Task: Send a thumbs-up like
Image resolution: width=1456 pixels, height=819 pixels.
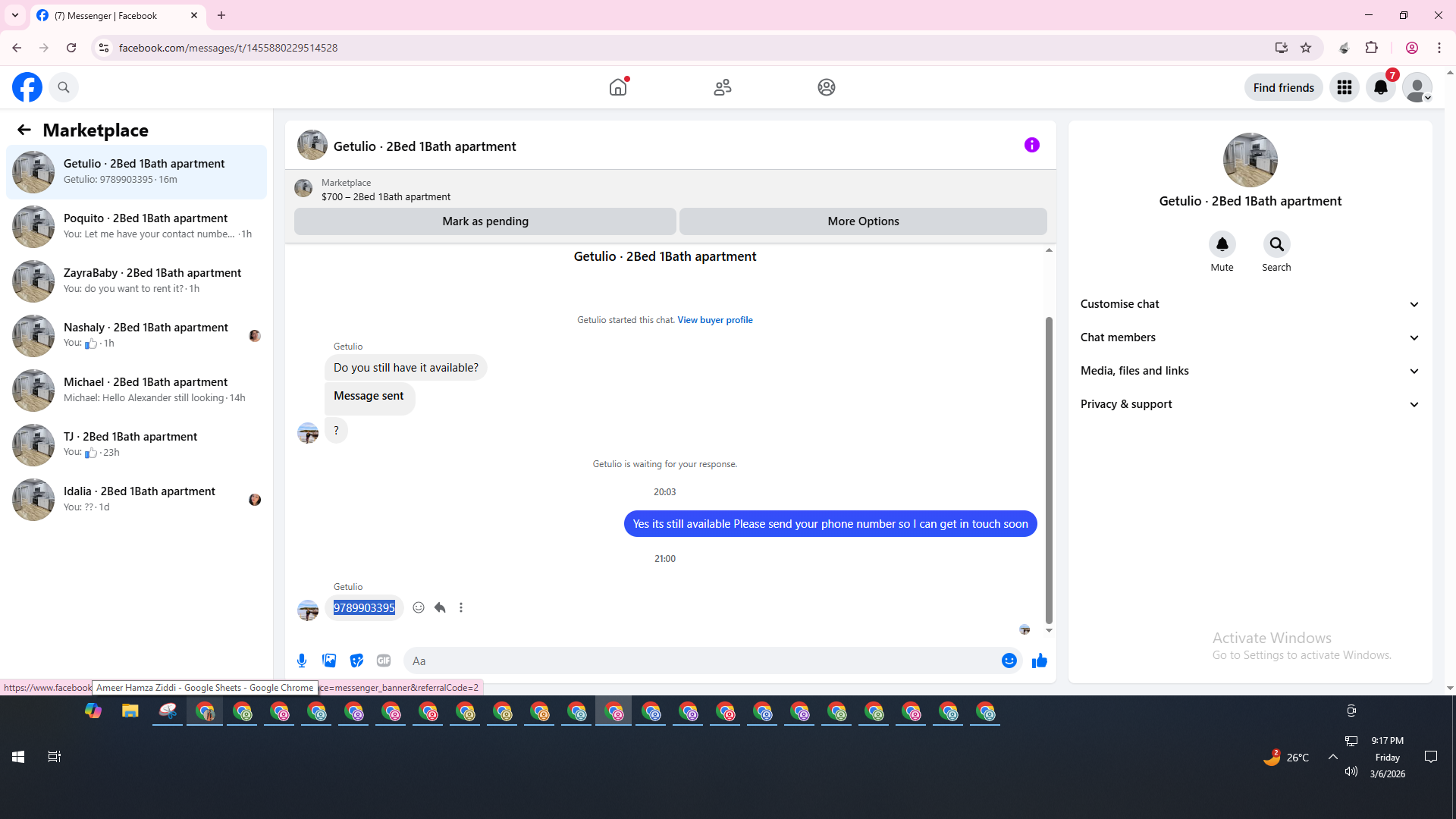Action: [1039, 661]
